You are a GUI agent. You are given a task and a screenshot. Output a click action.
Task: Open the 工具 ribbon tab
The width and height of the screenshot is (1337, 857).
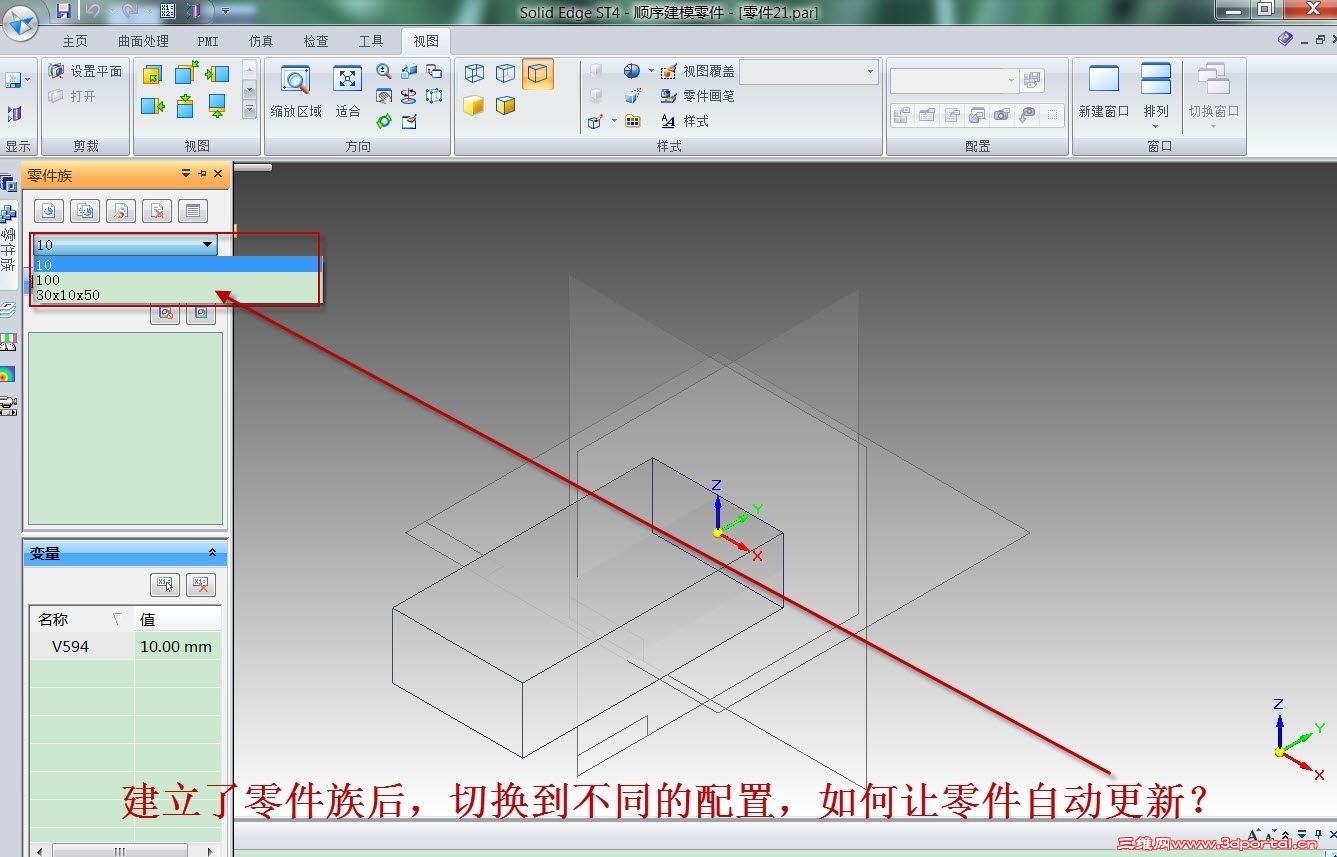coord(371,41)
